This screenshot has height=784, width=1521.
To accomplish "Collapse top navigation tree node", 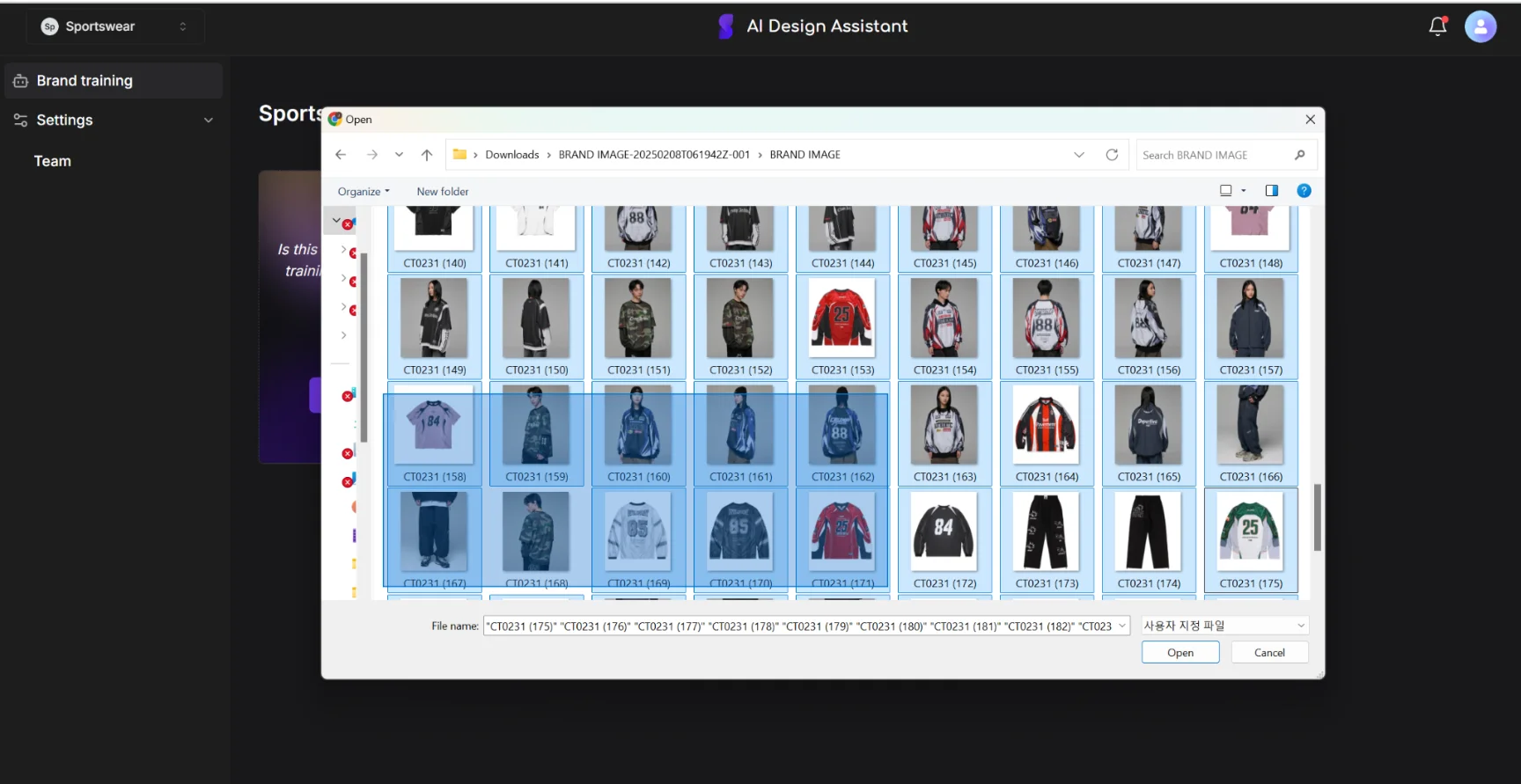I will coord(336,221).
